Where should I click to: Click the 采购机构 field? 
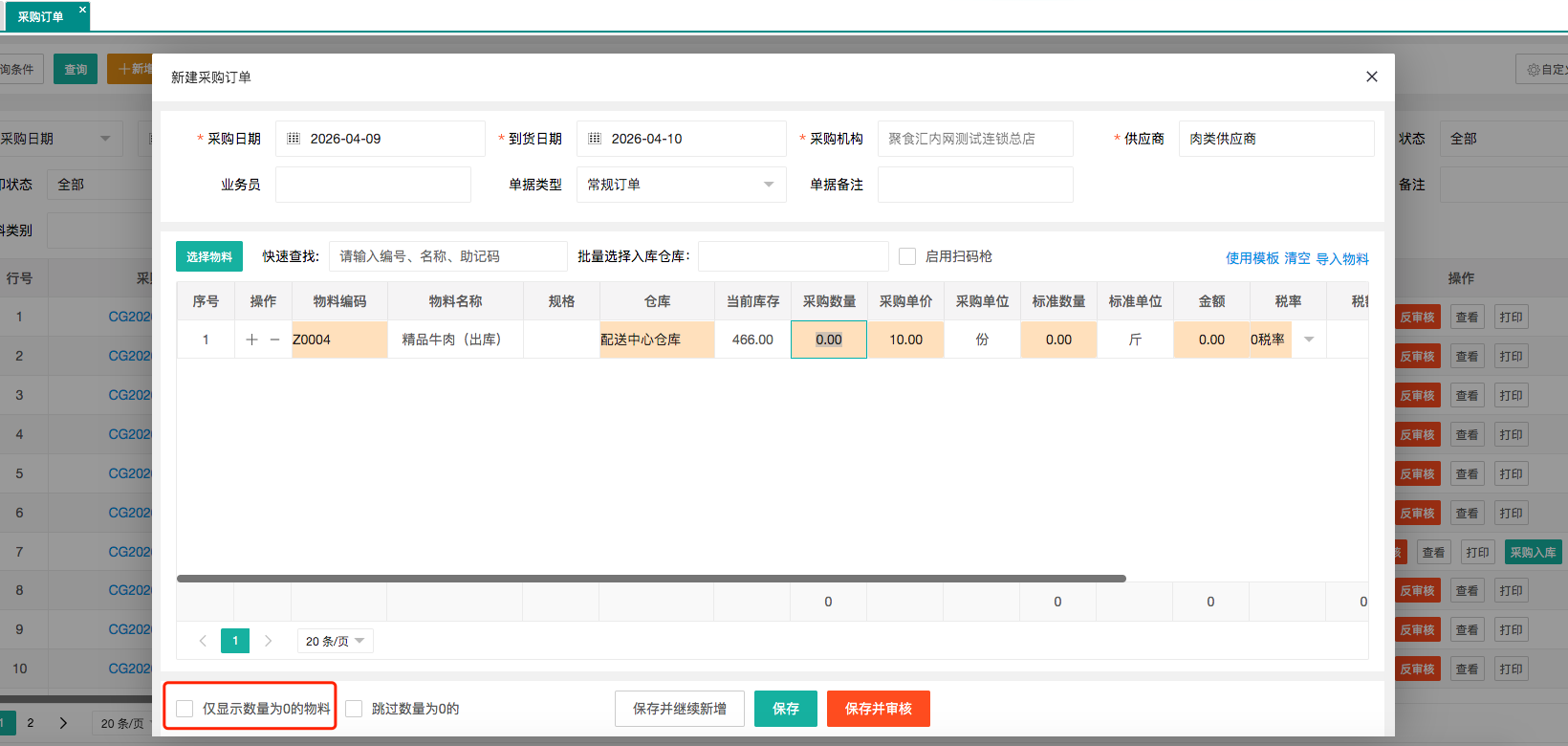(975, 139)
